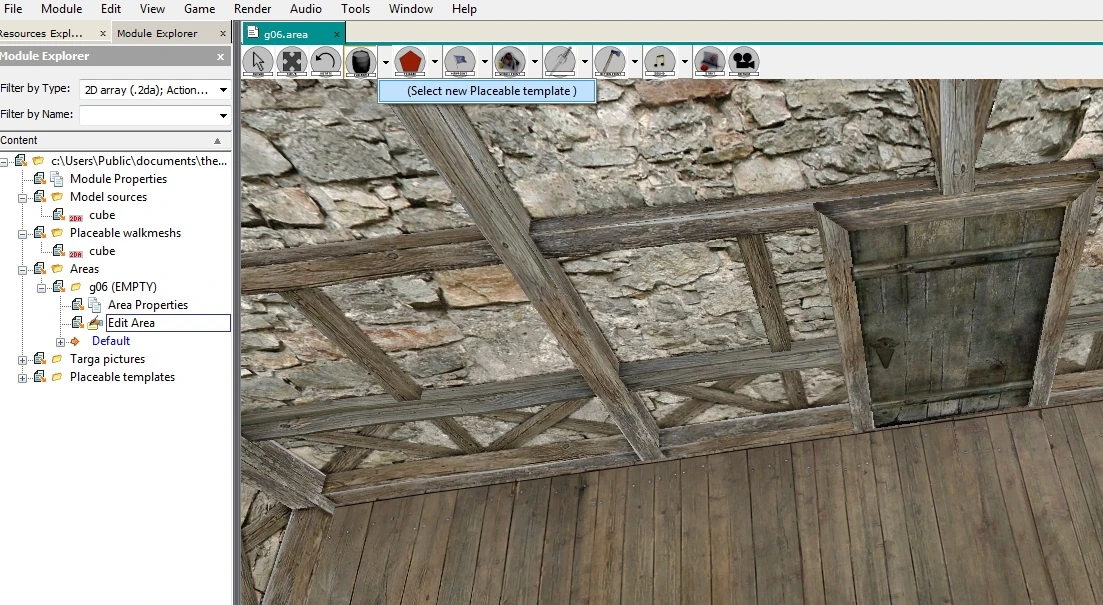Select g06 (EMPTY) area item
Image resolution: width=1103 pixels, height=605 pixels.
[122, 287]
